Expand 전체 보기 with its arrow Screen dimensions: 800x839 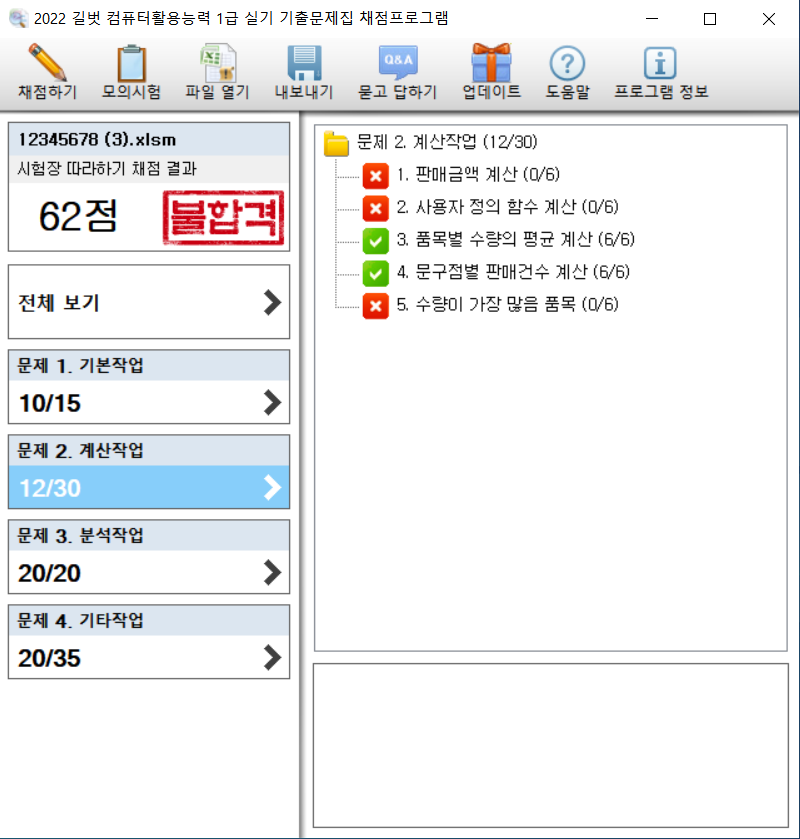click(x=272, y=303)
